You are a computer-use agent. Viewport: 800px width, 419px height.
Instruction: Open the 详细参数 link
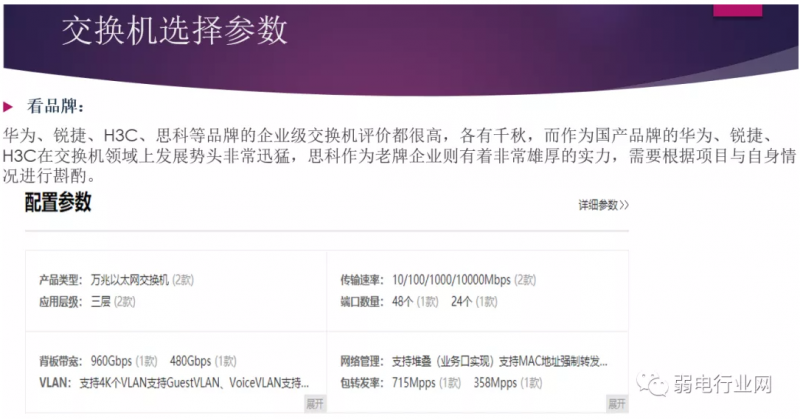603,205
